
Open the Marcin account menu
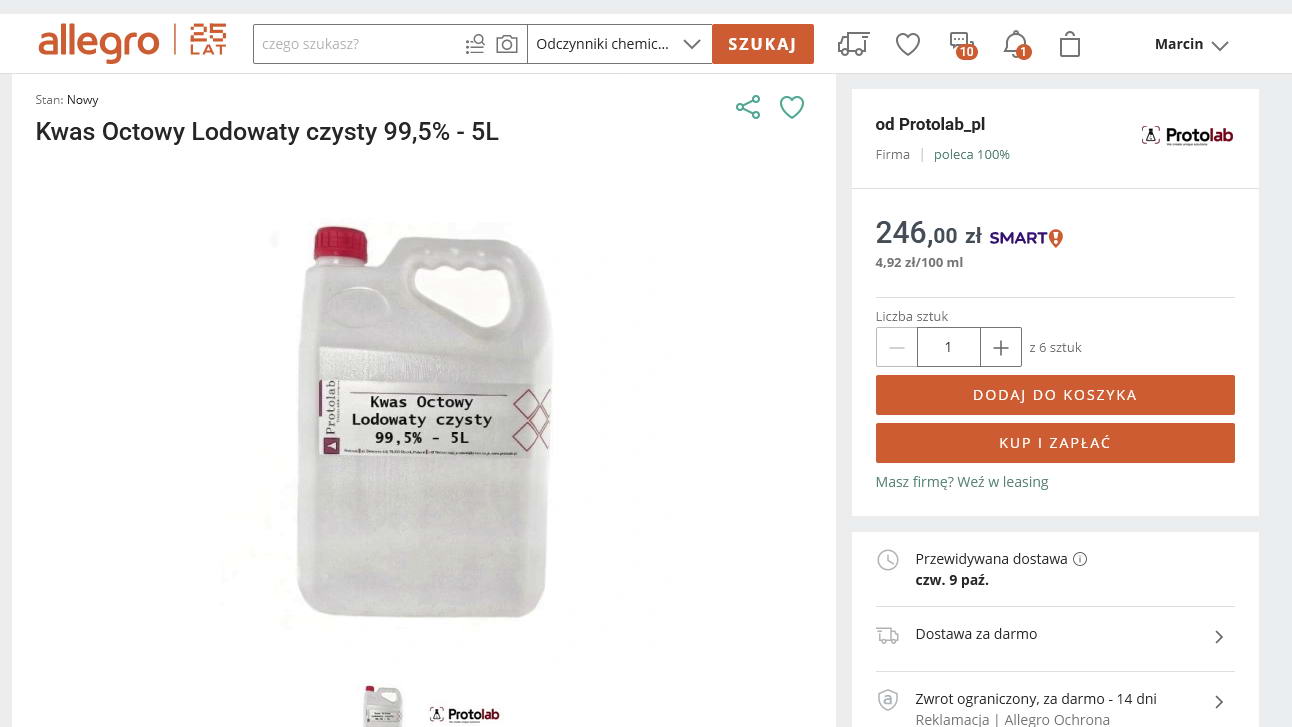(x=1191, y=44)
